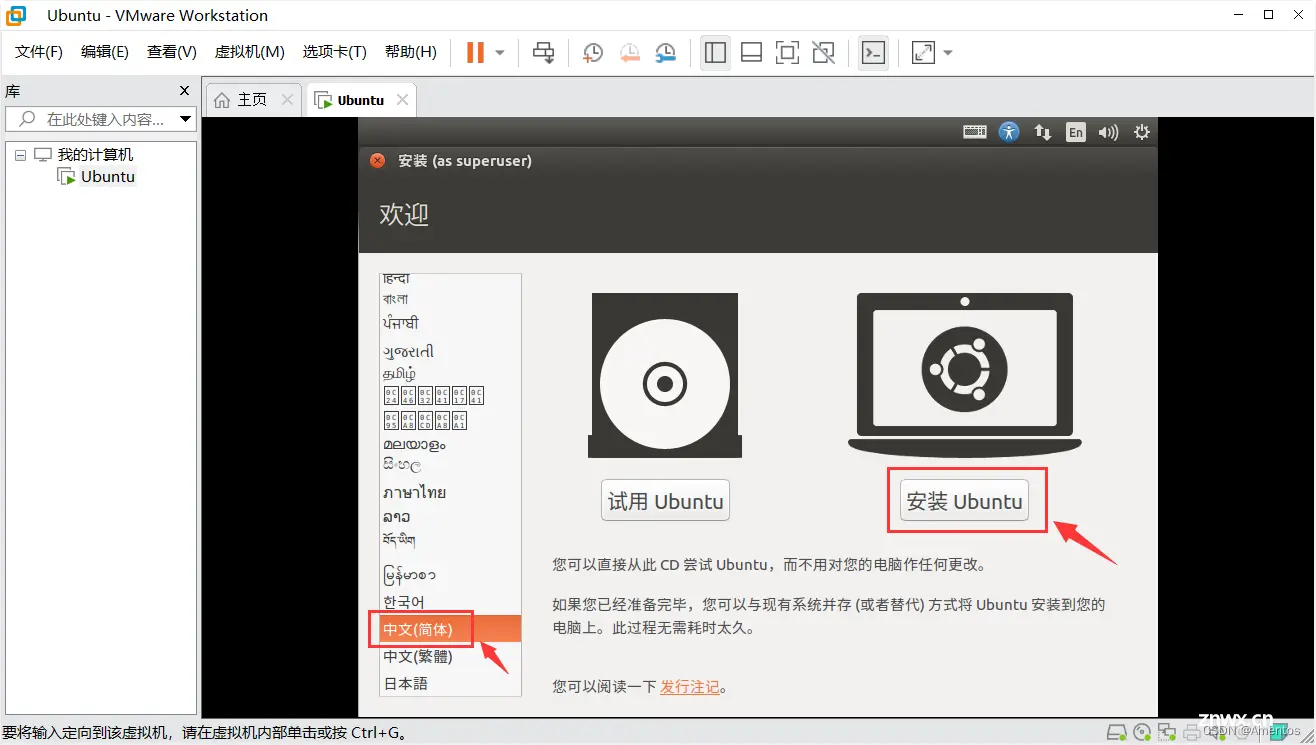The height and width of the screenshot is (745, 1316).
Task: Enter full screen mode
Action: pyautogui.click(x=787, y=52)
